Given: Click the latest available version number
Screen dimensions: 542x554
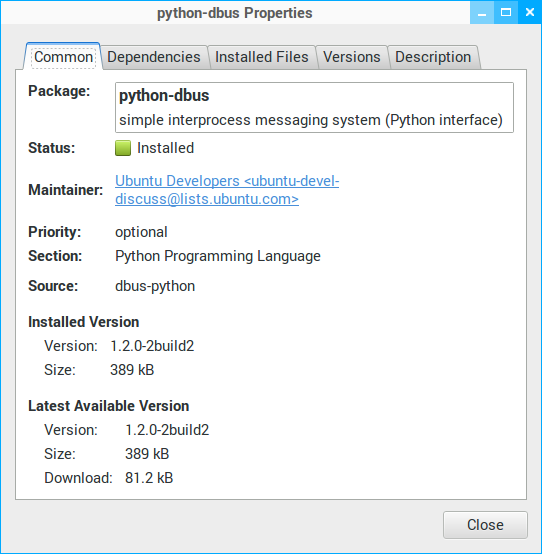Looking at the screenshot, I should [167, 430].
